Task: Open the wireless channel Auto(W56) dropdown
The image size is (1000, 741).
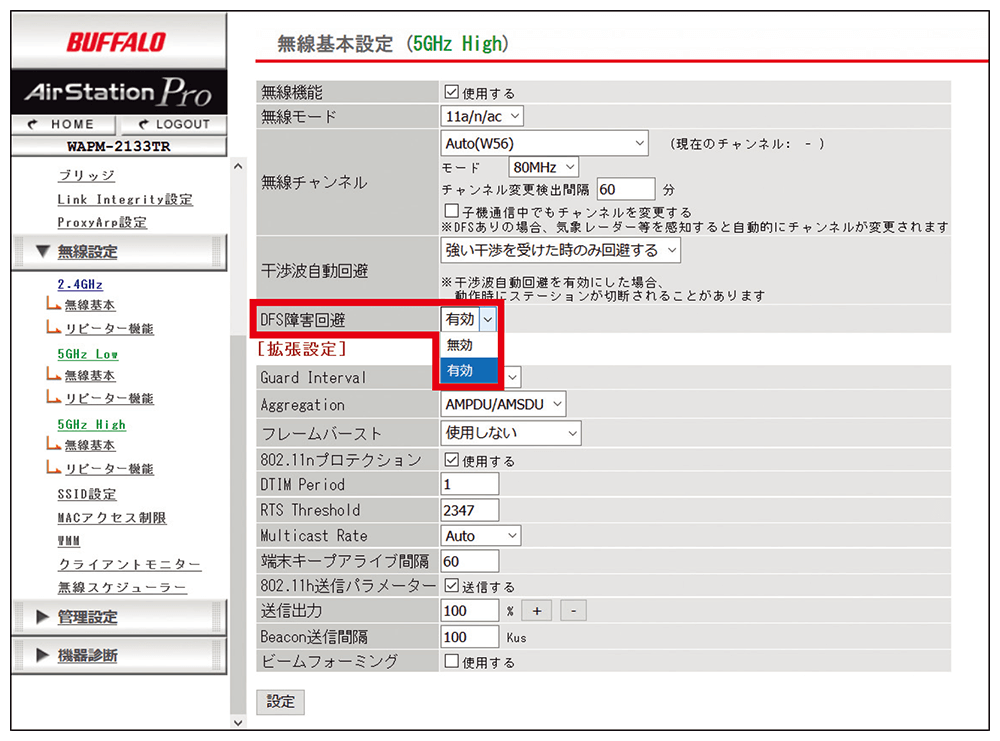Action: point(543,143)
